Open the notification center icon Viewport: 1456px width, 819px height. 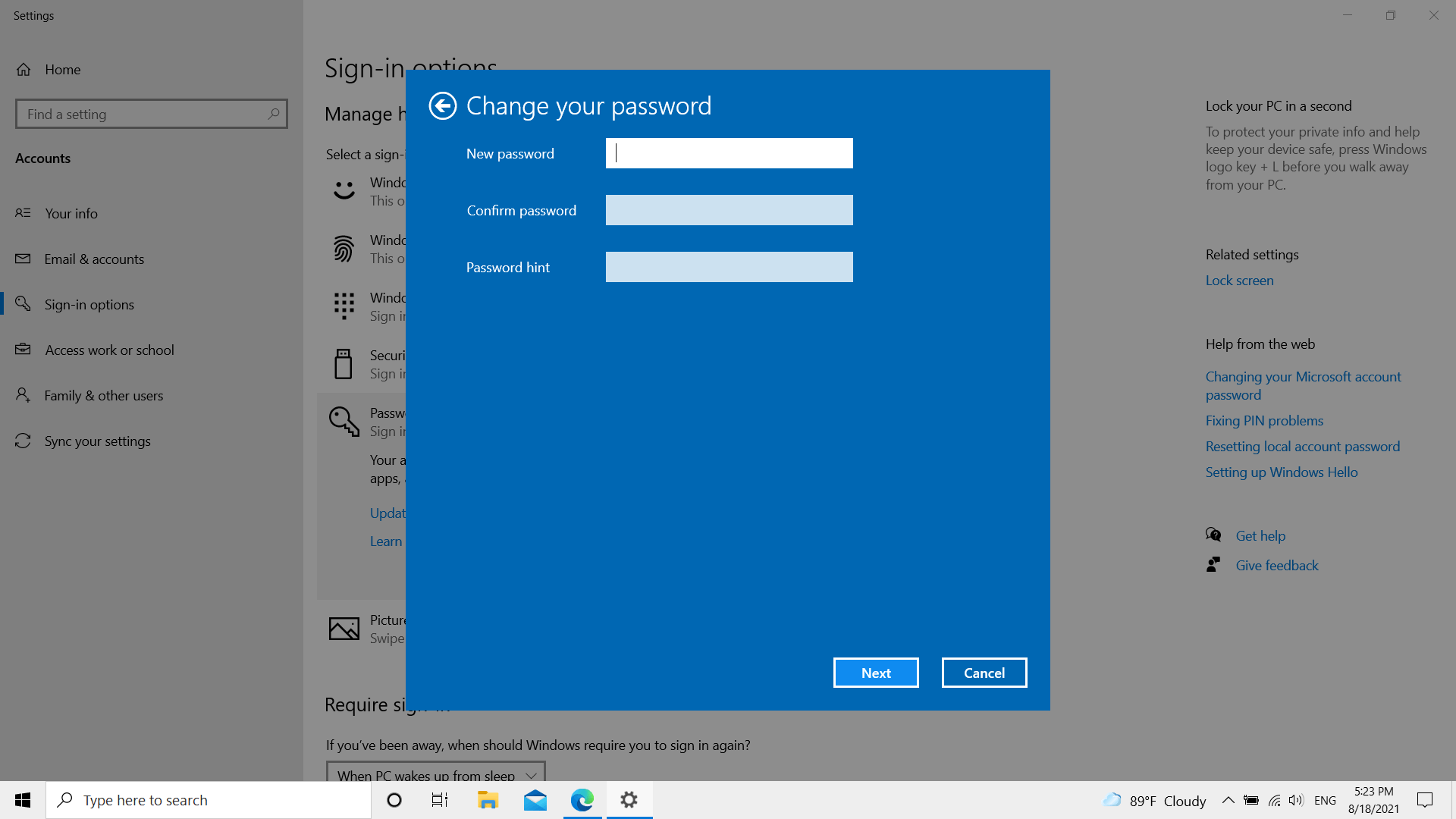(1425, 800)
